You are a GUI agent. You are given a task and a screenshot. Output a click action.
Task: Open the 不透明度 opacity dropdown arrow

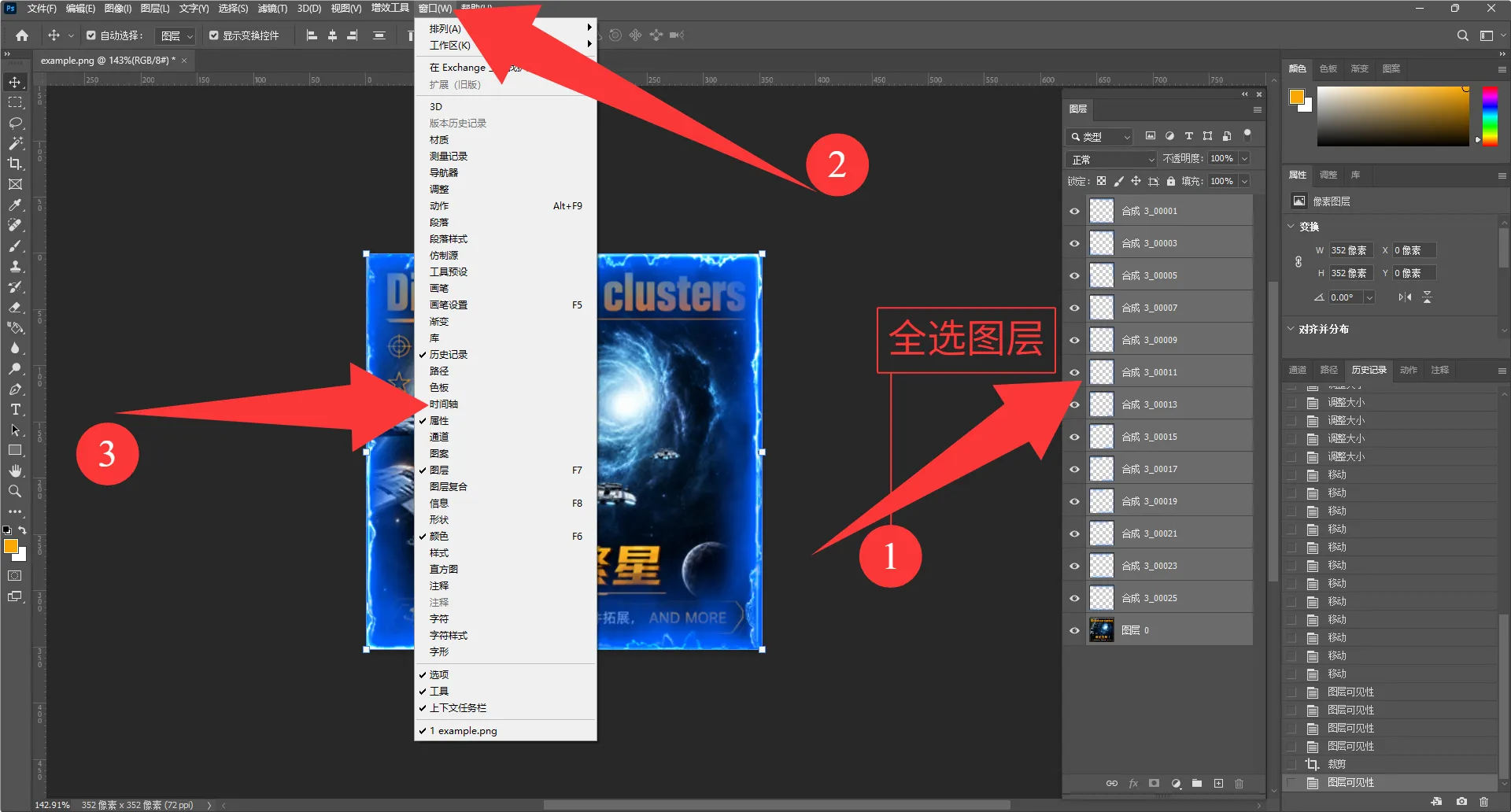pyautogui.click(x=1245, y=158)
